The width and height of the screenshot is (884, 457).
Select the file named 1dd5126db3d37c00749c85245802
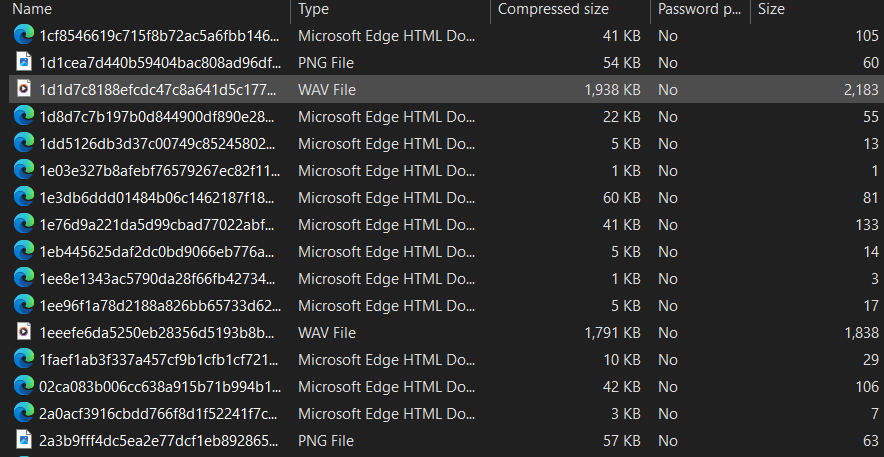point(155,143)
